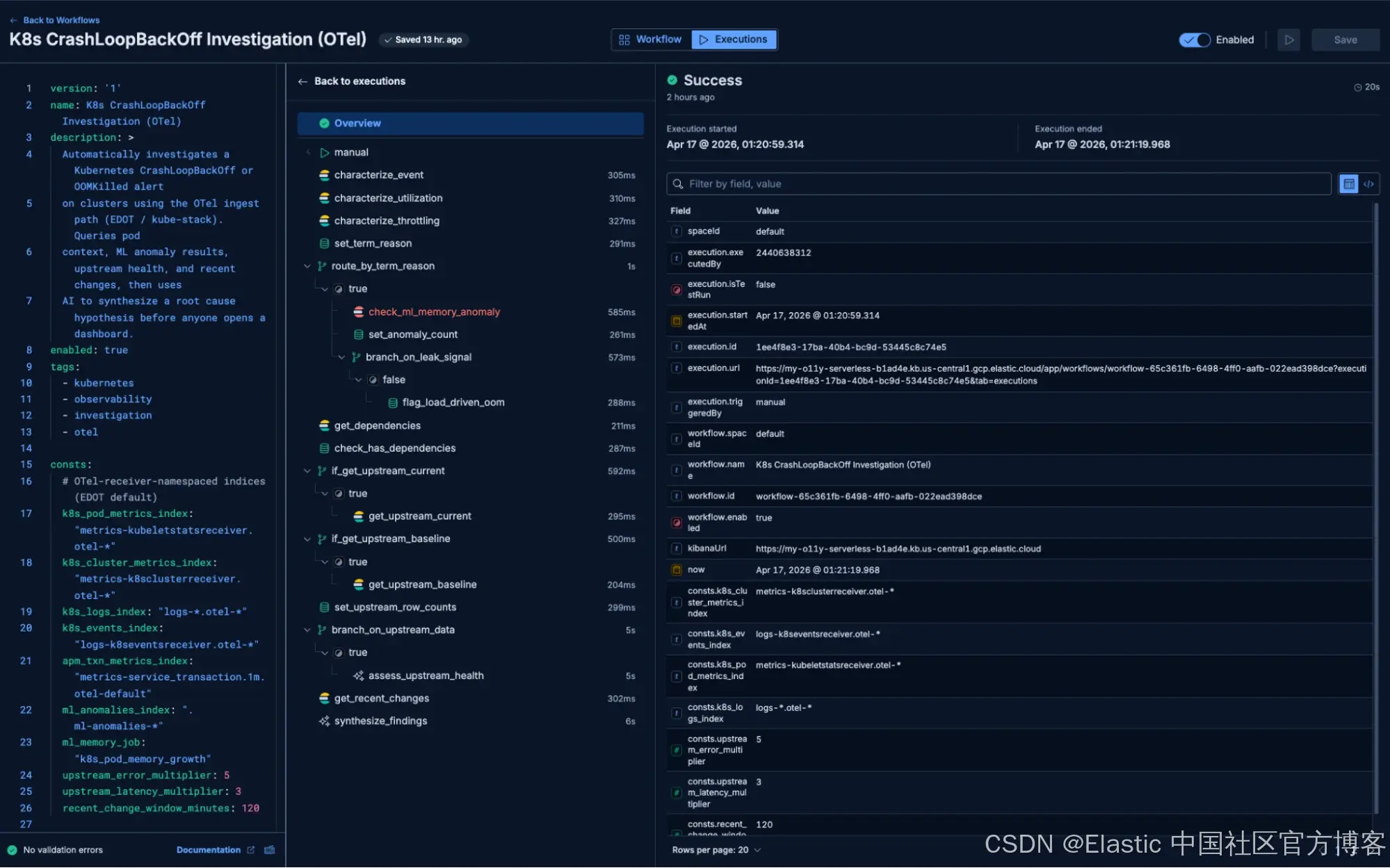Open the manual trigger step

(351, 152)
